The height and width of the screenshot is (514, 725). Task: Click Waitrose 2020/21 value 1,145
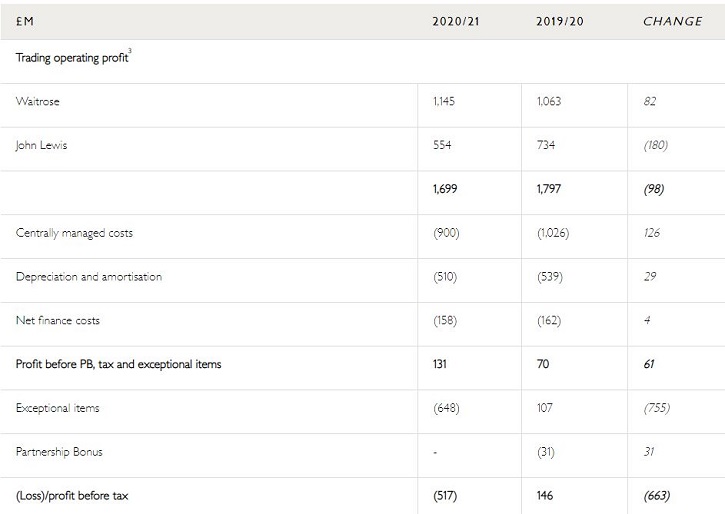444,101
